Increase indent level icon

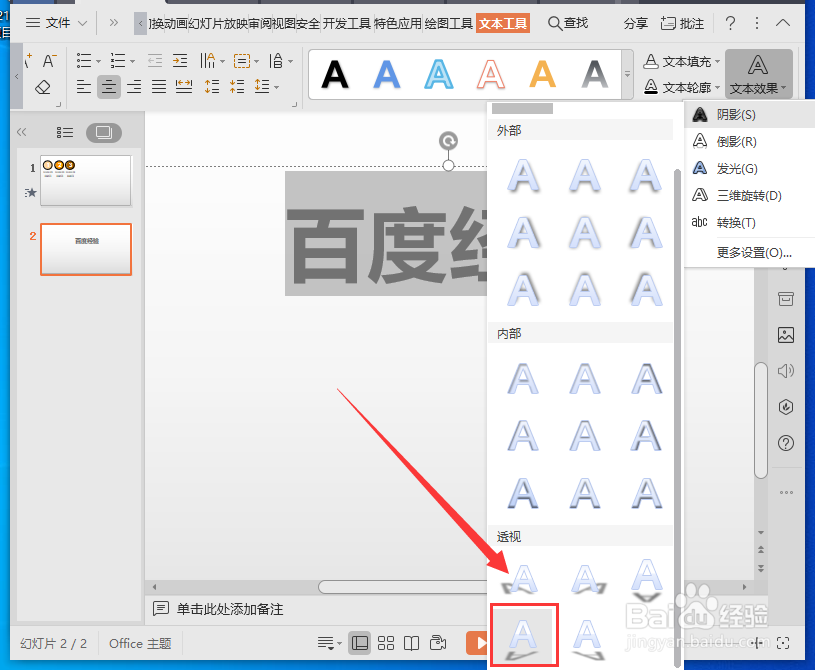(x=180, y=61)
